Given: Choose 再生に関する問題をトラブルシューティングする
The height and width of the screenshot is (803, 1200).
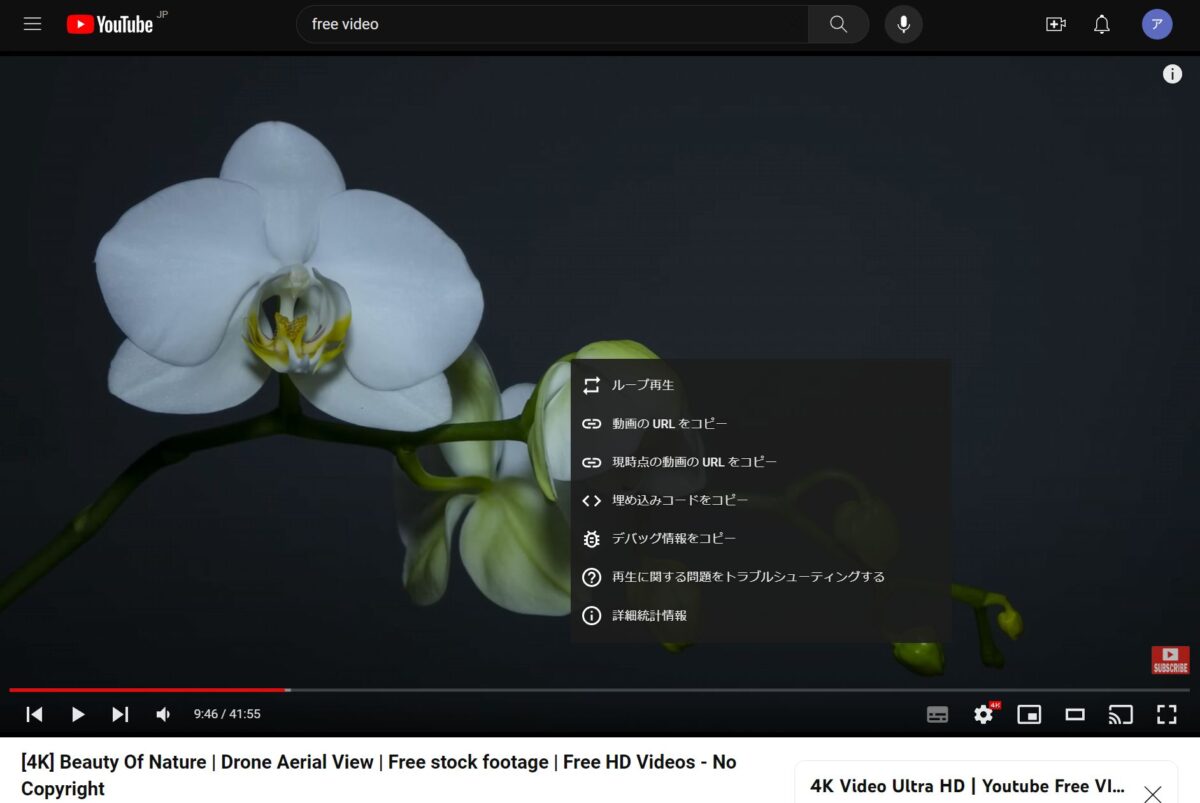Looking at the screenshot, I should (760, 577).
